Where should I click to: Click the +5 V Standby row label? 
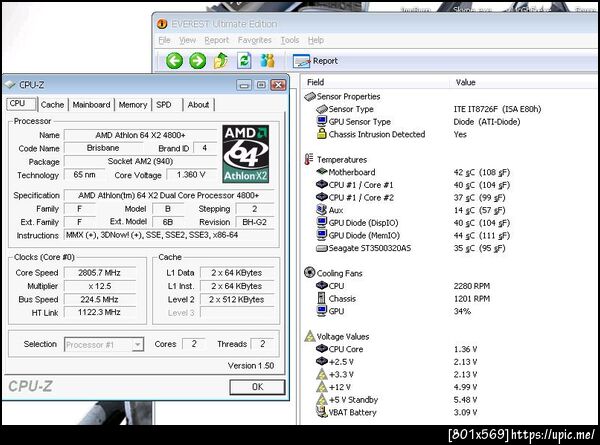pyautogui.click(x=353, y=399)
